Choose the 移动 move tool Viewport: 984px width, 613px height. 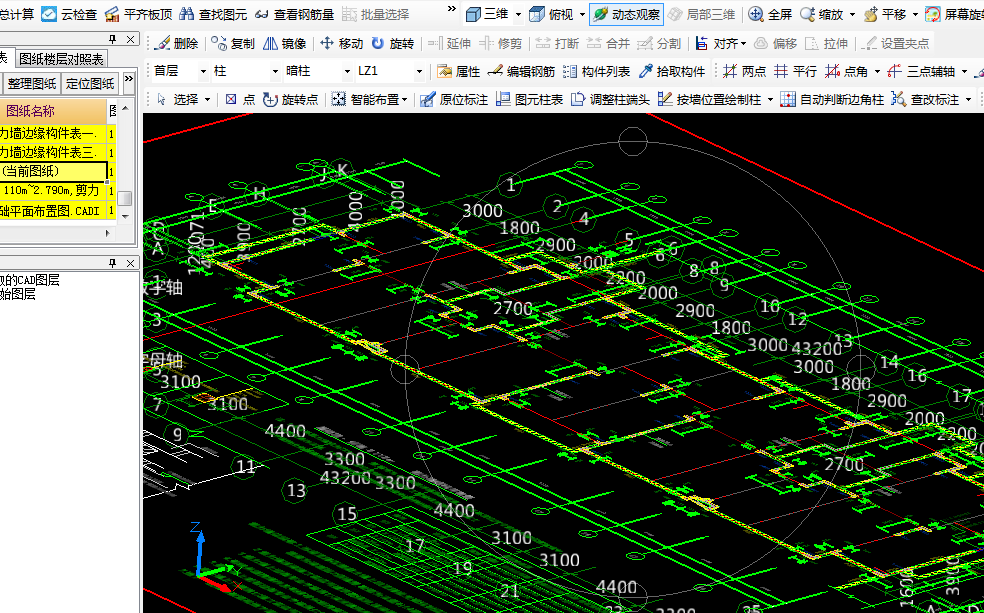coord(341,43)
